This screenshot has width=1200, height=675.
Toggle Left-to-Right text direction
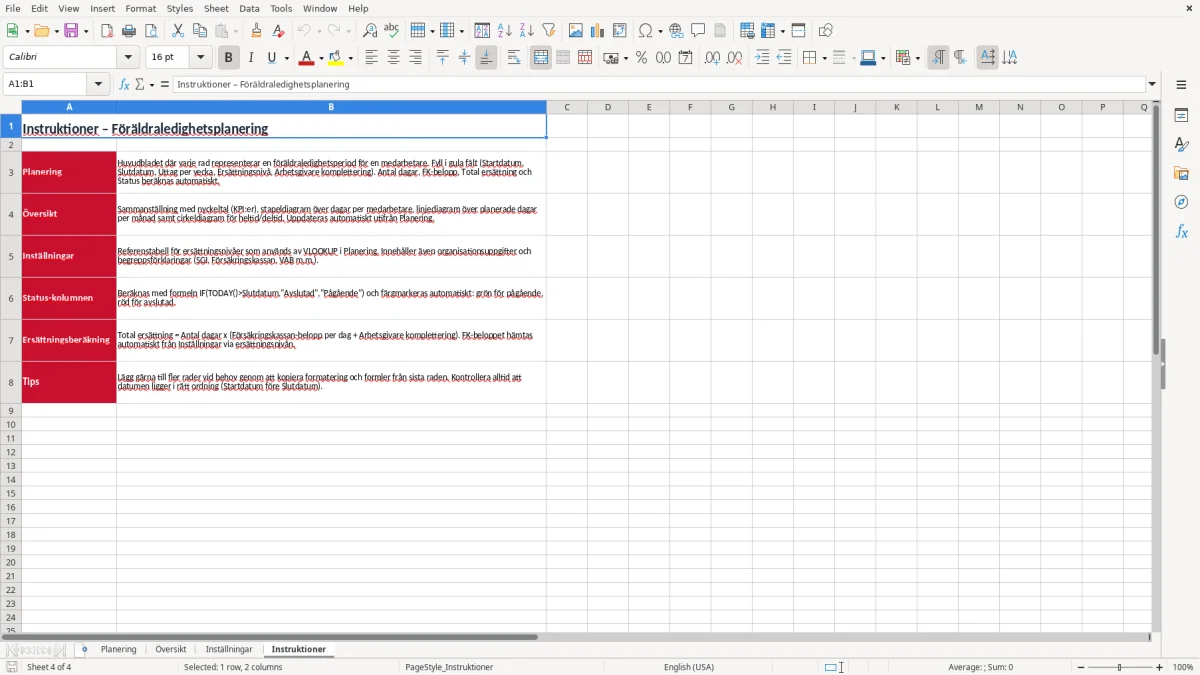[938, 58]
